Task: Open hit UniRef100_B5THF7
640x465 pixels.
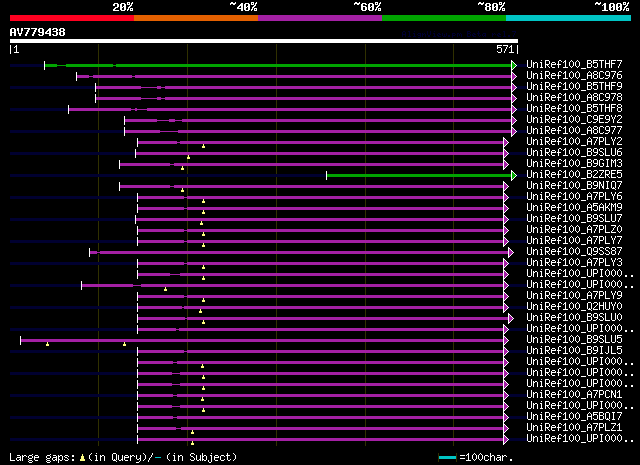Action: pos(574,65)
